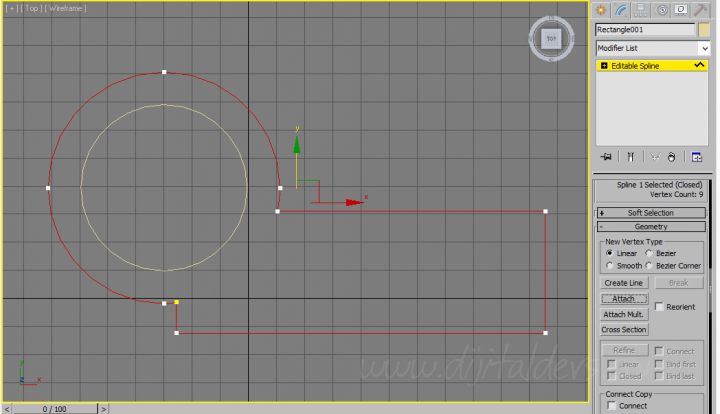The height and width of the screenshot is (414, 720).
Task: Select the yellow highlighted first vertex
Action: 177,302
